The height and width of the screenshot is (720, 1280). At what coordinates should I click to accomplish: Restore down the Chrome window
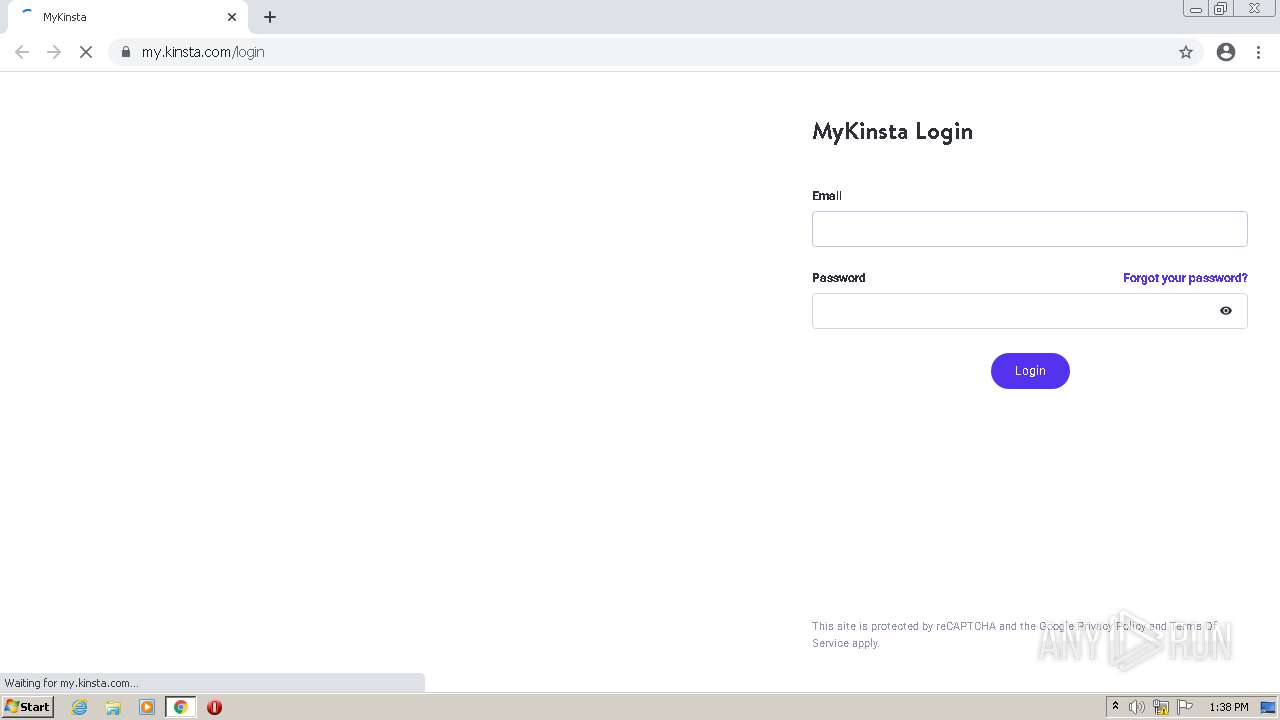(1221, 9)
